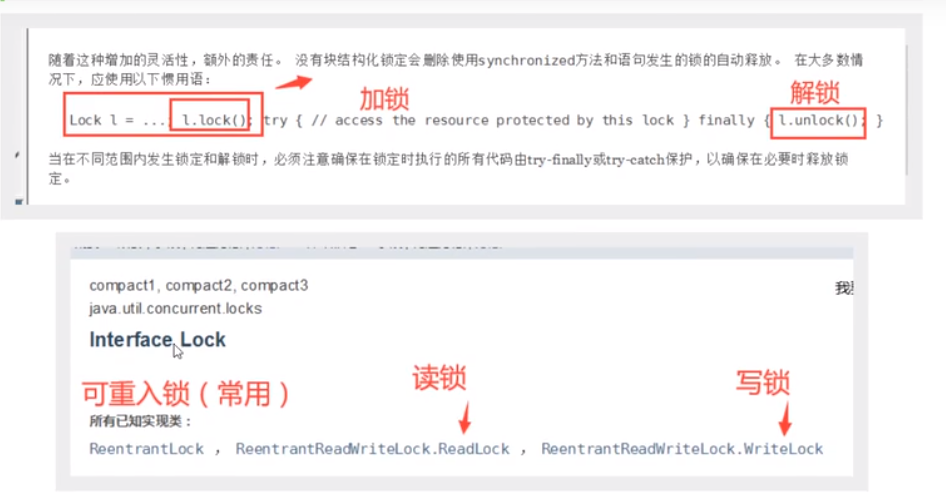Click the red arrow below 读锁
The width and height of the screenshot is (946, 495).
tap(465, 418)
